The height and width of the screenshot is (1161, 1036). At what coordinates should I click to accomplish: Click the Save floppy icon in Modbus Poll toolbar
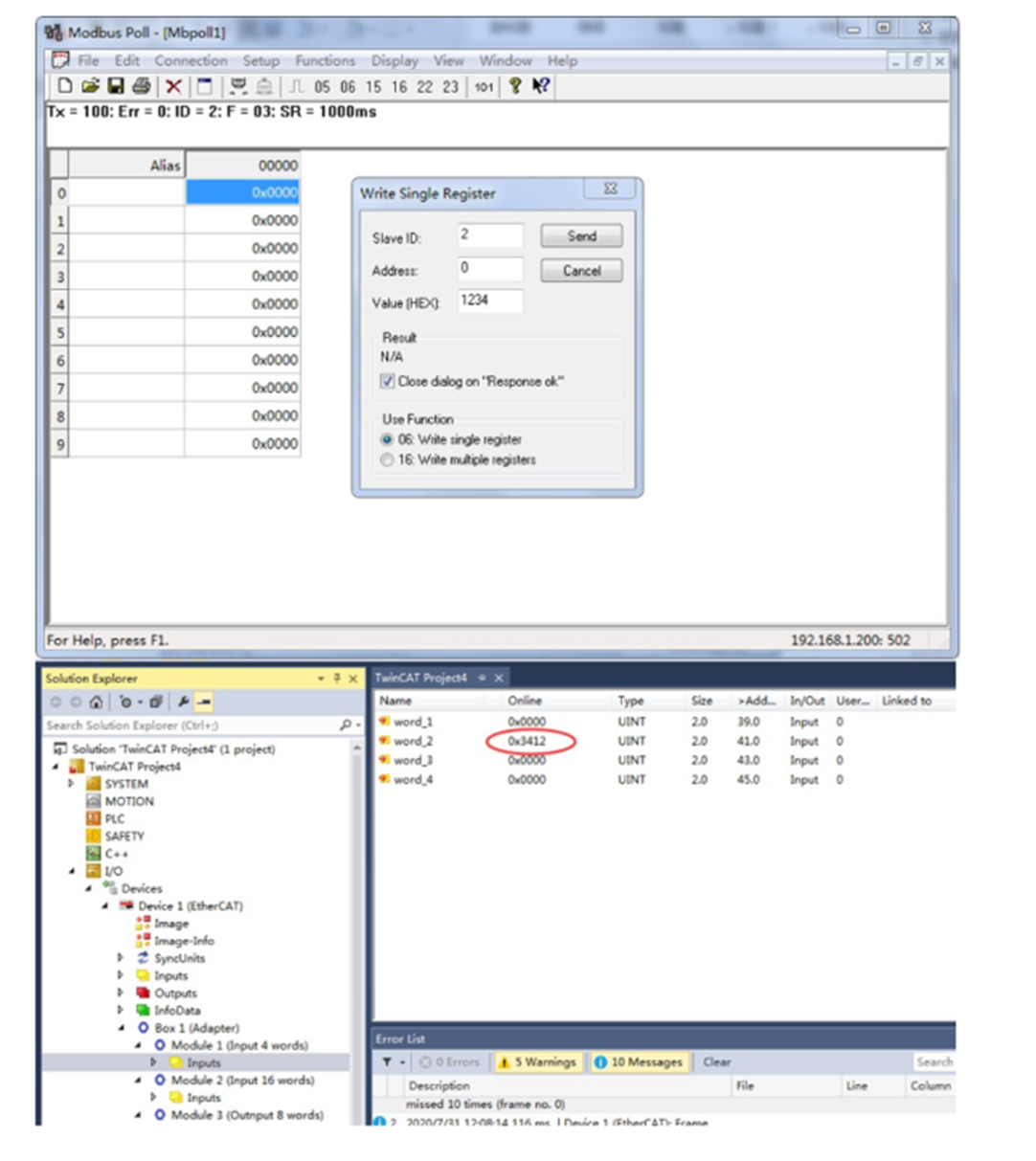click(116, 86)
